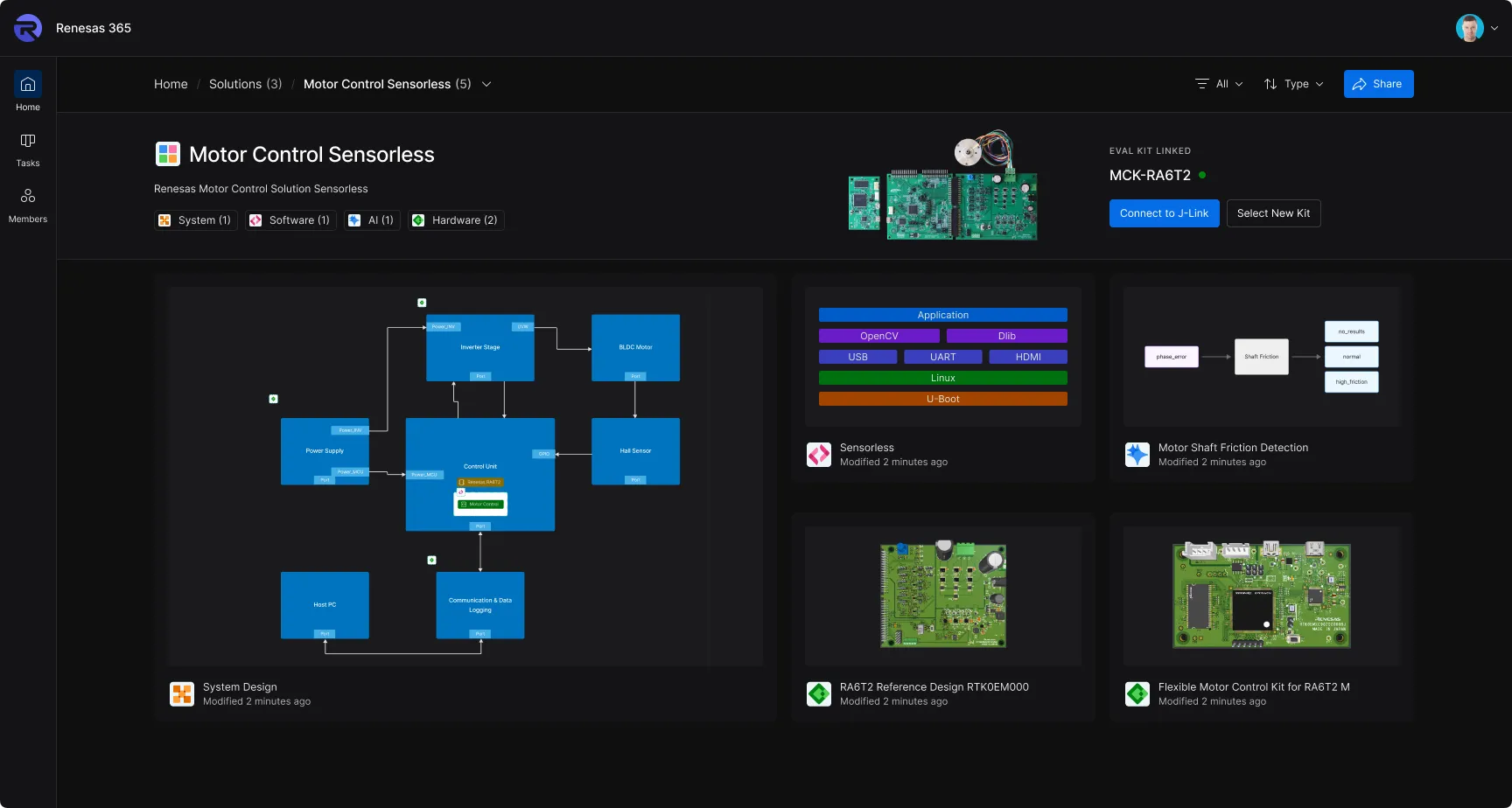Open the All filter dropdown

coord(1220,84)
